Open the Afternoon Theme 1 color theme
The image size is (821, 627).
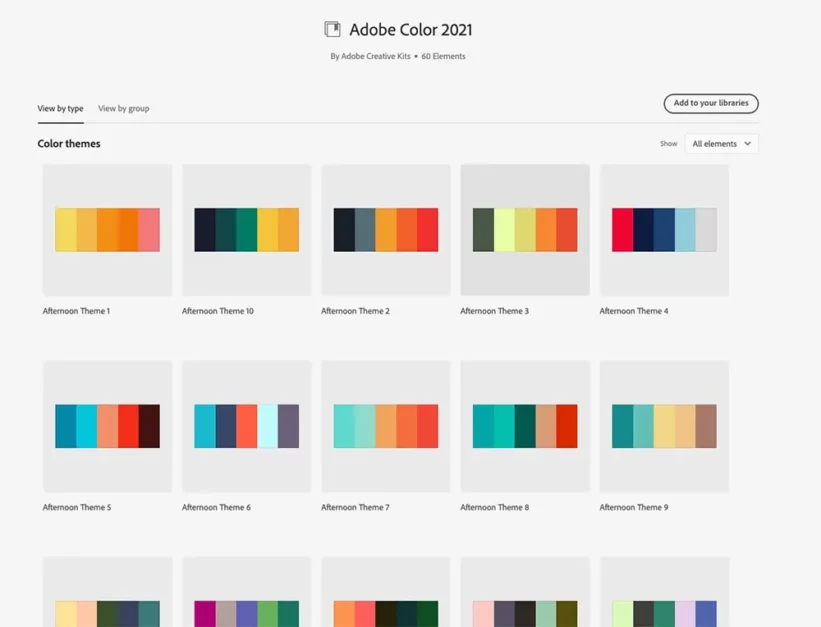(107, 229)
